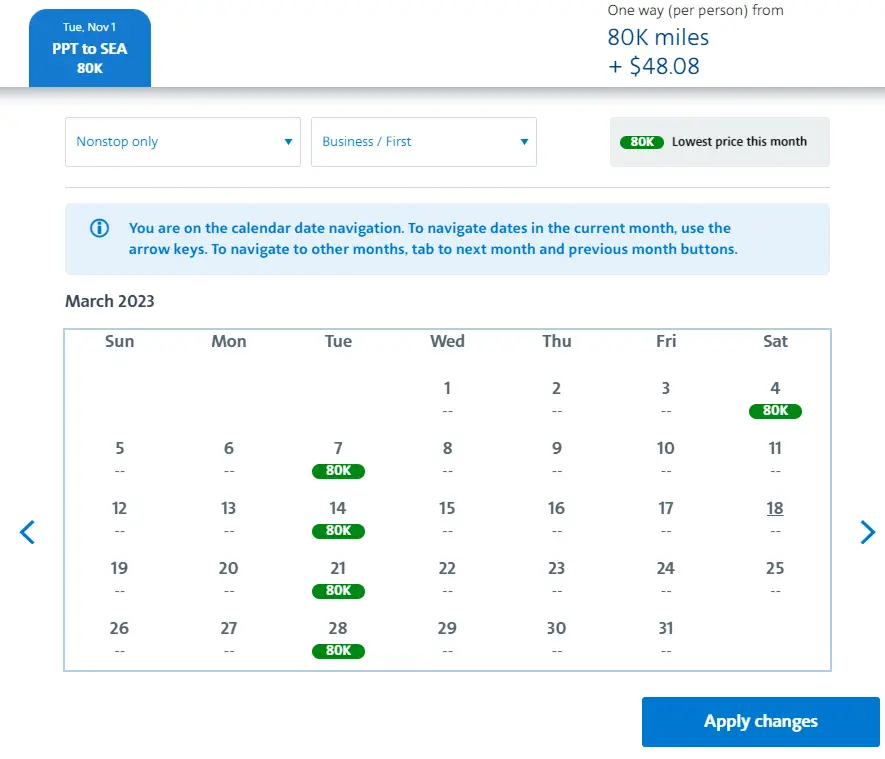Viewport: 885px width, 759px height.
Task: Select Wednesday March 1 in calendar
Action: point(447,397)
